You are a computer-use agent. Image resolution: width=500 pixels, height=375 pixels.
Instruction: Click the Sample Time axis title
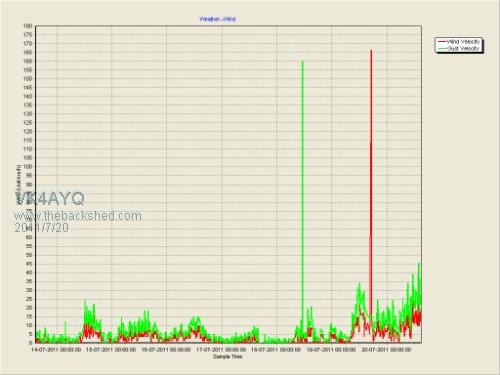(x=228, y=357)
